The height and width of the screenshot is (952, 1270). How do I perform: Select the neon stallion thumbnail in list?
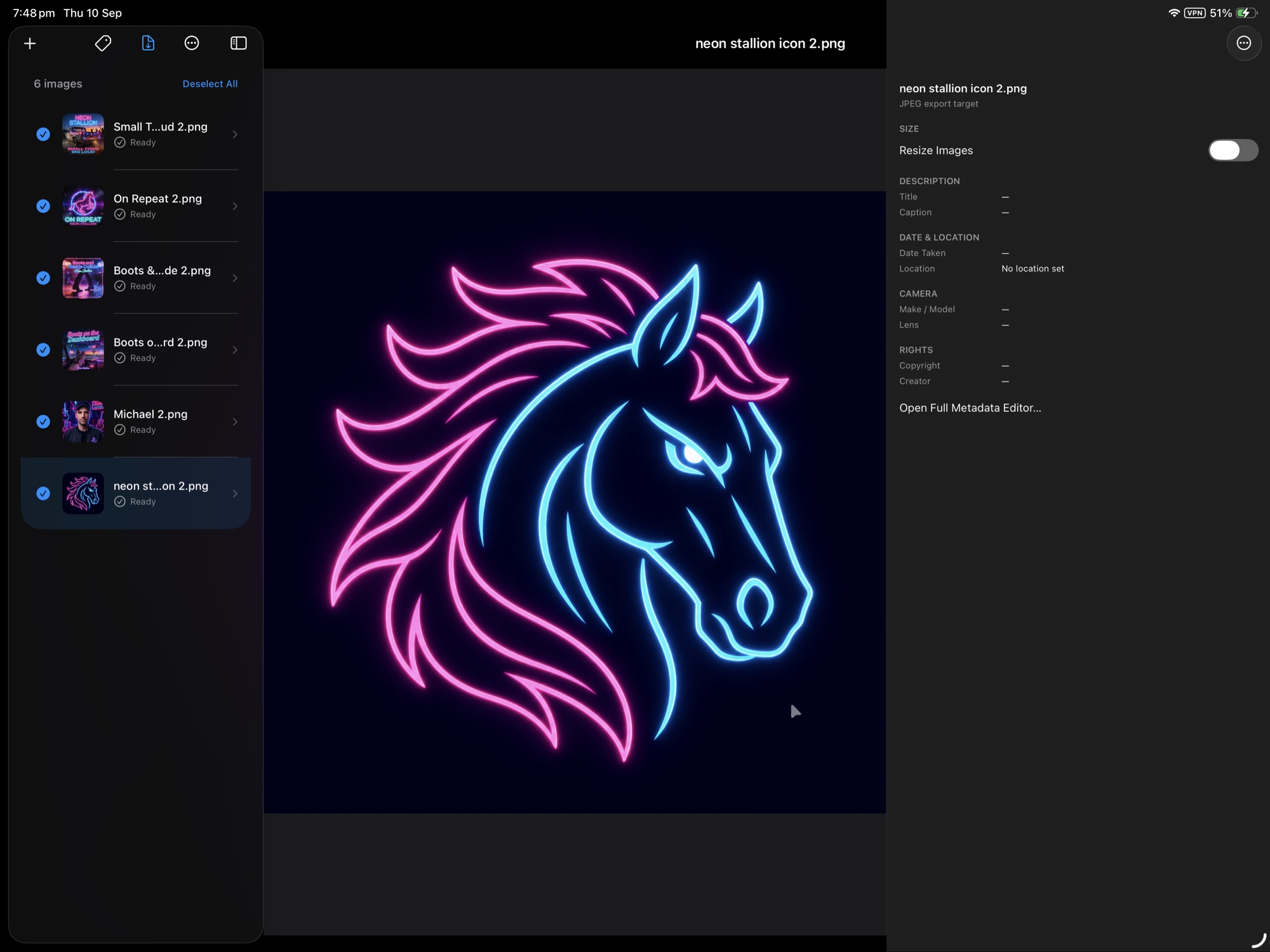(x=83, y=493)
